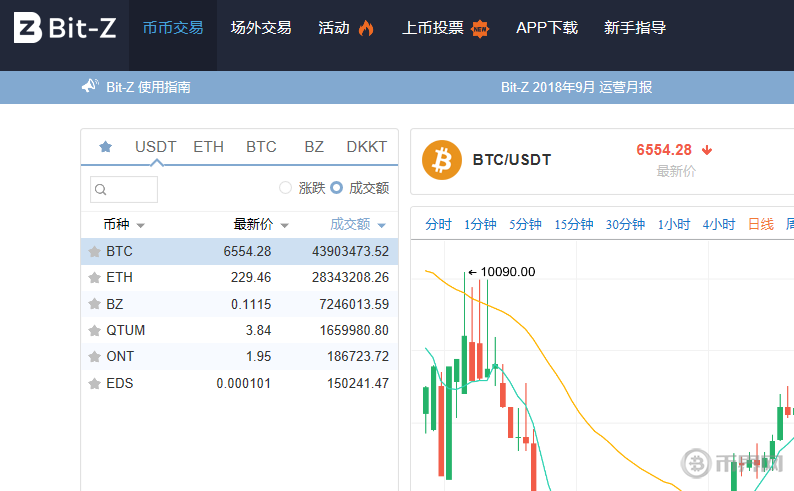
Task: Click the BTC/USDT pair title
Action: 511,160
